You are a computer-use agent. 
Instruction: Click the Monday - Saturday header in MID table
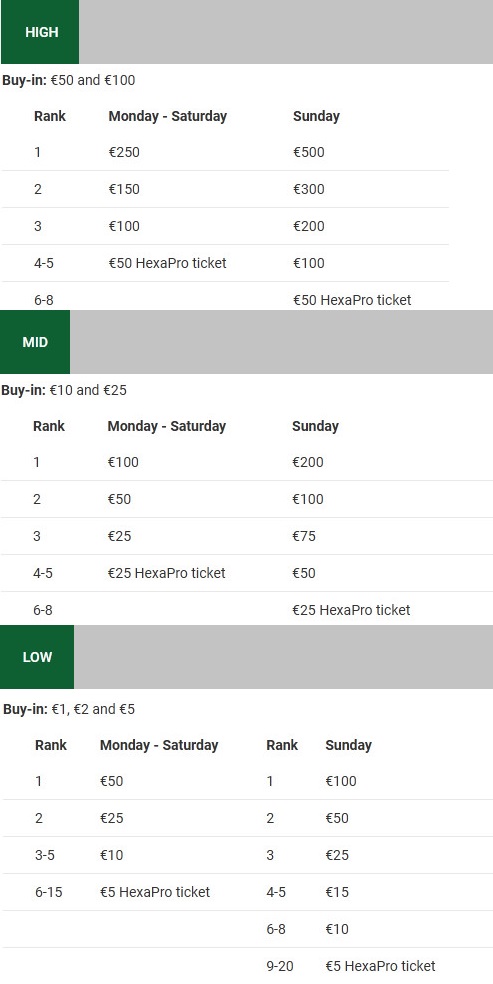tap(167, 426)
